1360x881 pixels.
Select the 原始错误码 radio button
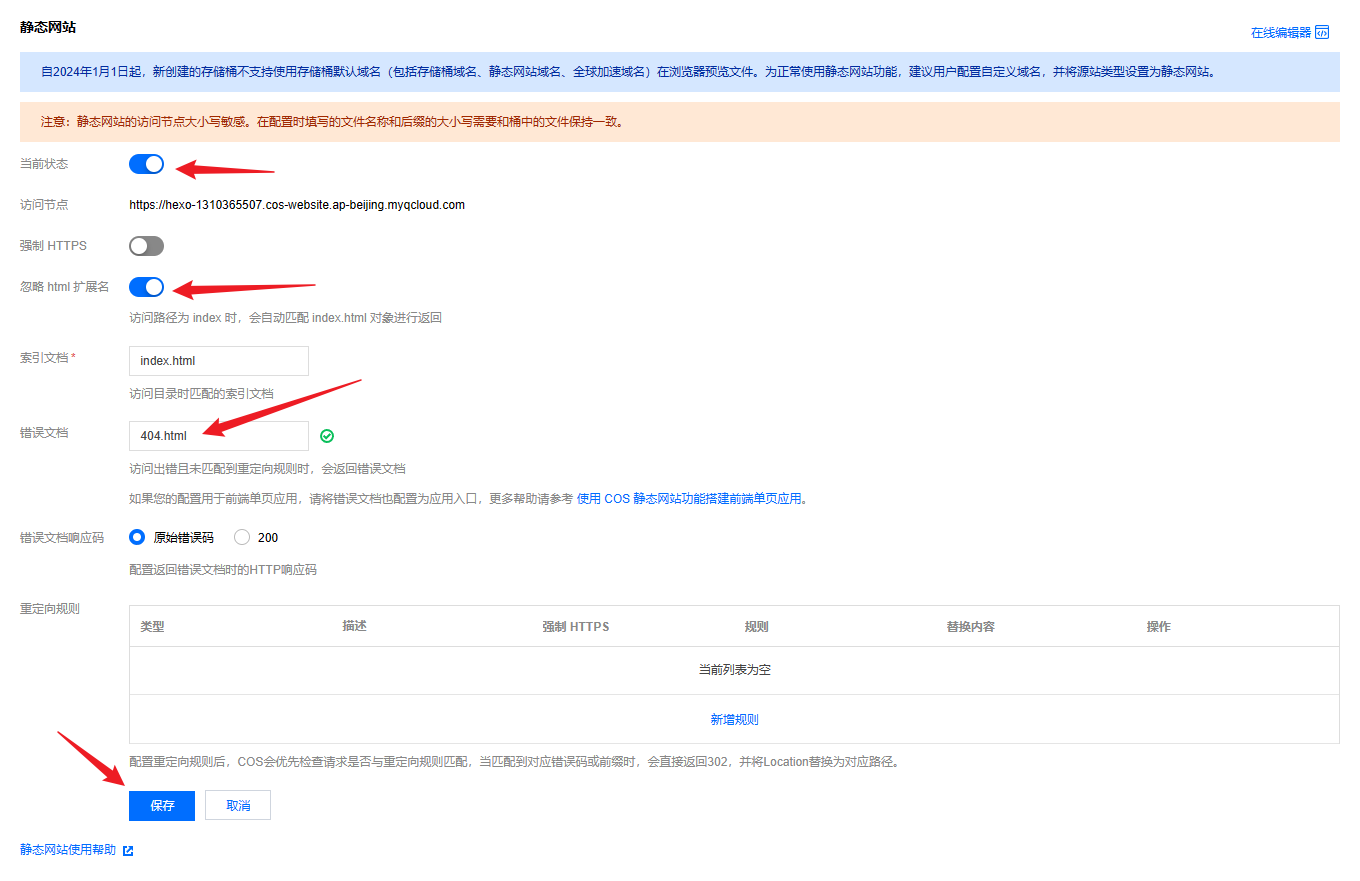click(x=137, y=537)
